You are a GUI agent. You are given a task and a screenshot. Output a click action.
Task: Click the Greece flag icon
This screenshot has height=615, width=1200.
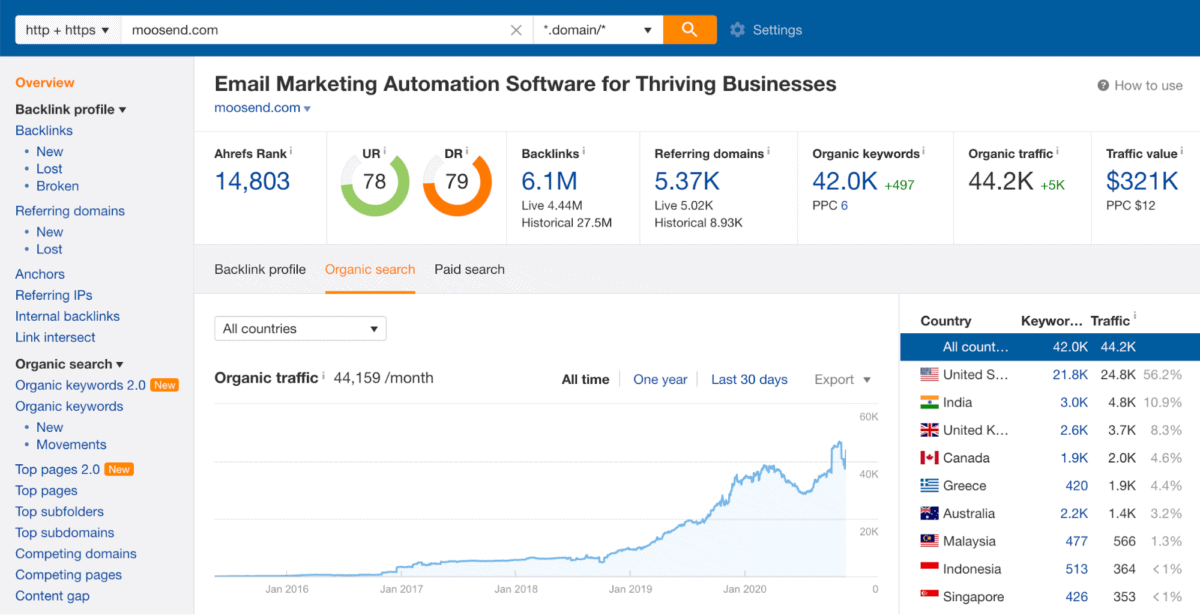(929, 486)
